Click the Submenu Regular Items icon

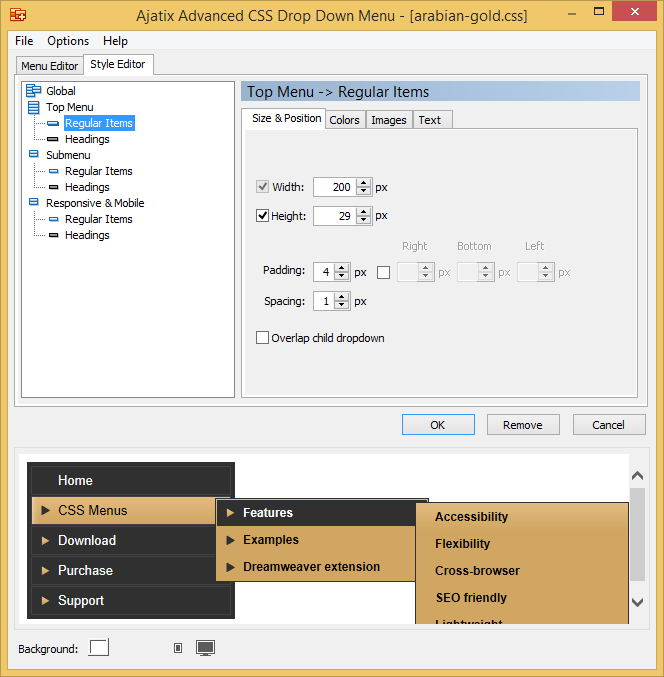pos(54,171)
